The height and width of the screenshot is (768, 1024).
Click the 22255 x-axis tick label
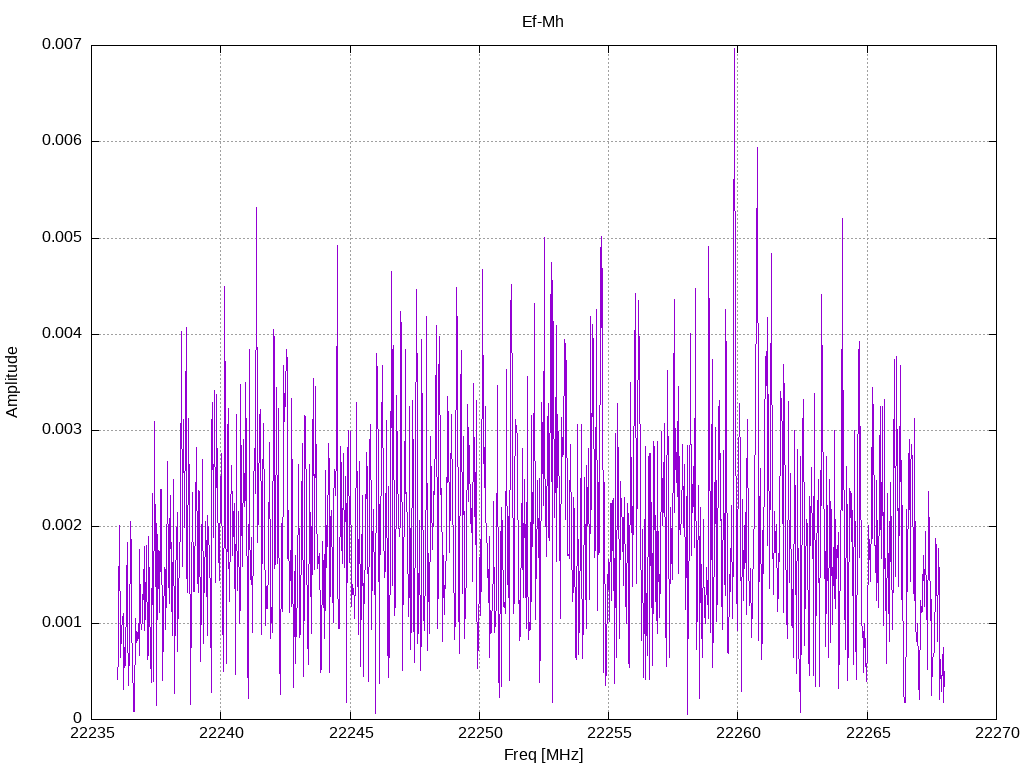[x=608, y=734]
